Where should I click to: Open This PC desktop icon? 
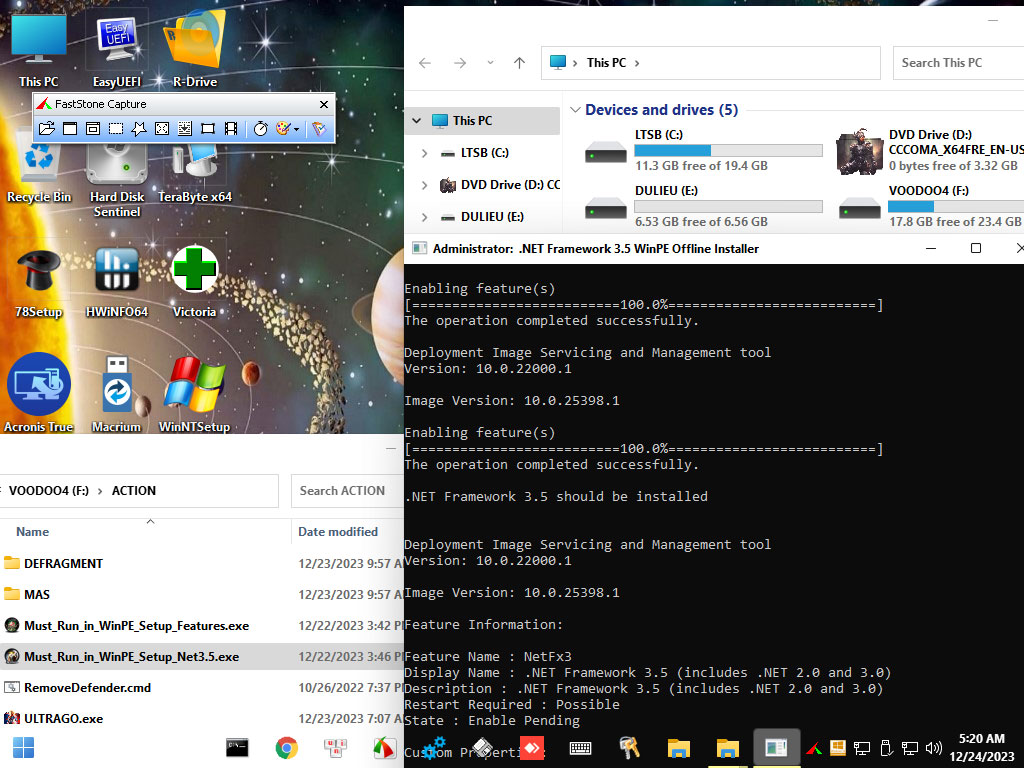[x=39, y=51]
